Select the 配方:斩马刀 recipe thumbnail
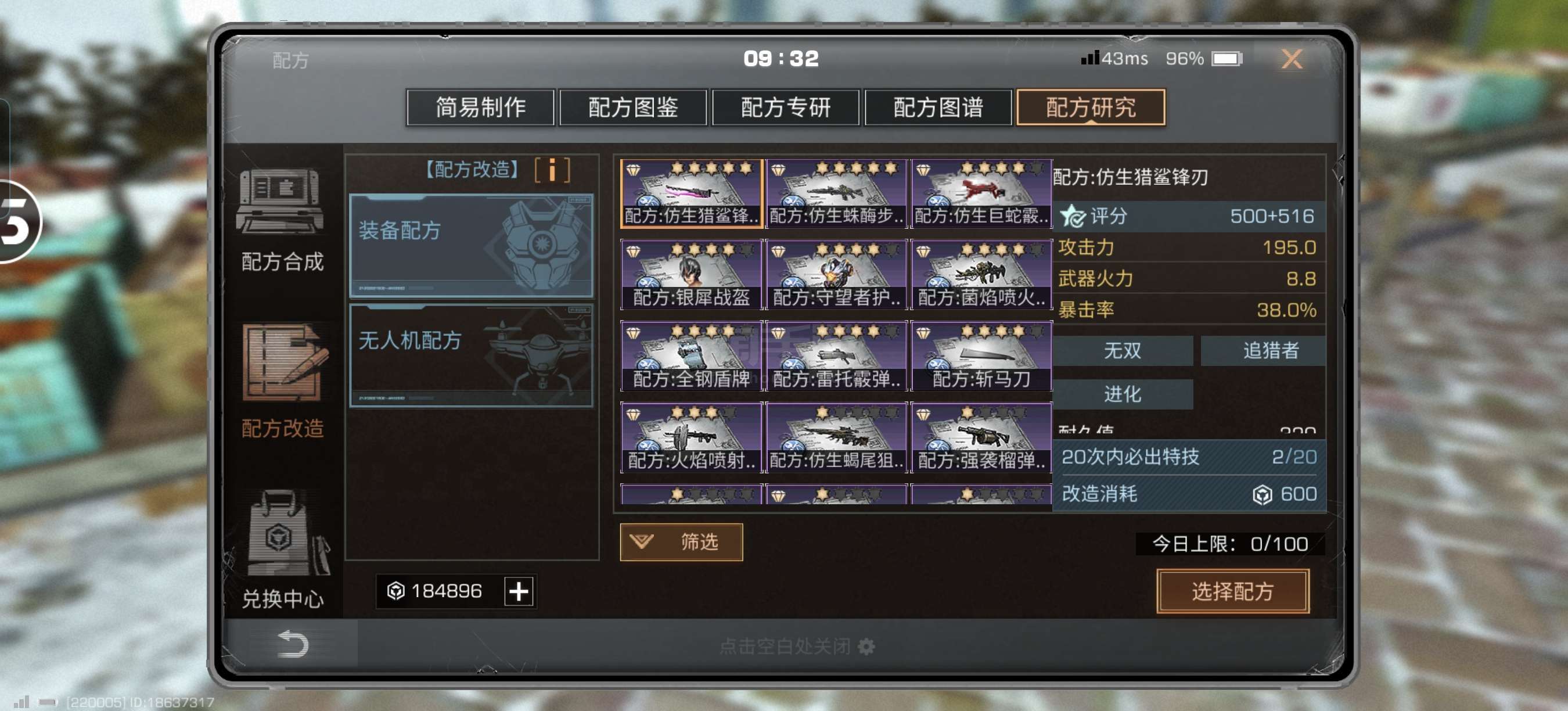This screenshot has height=711, width=1568. [x=981, y=356]
